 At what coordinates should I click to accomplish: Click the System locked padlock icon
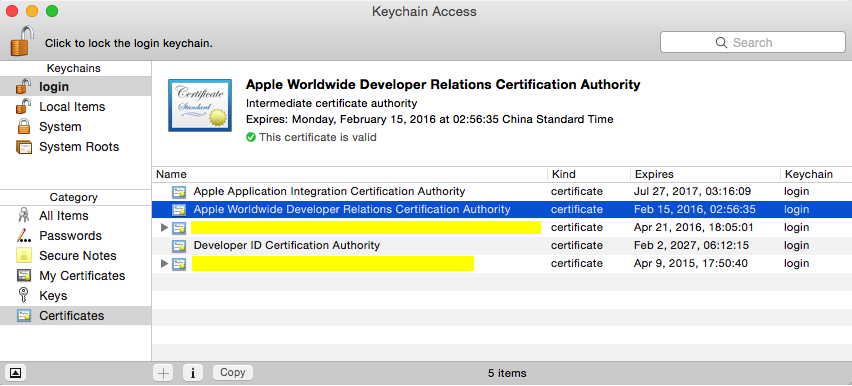[24, 127]
